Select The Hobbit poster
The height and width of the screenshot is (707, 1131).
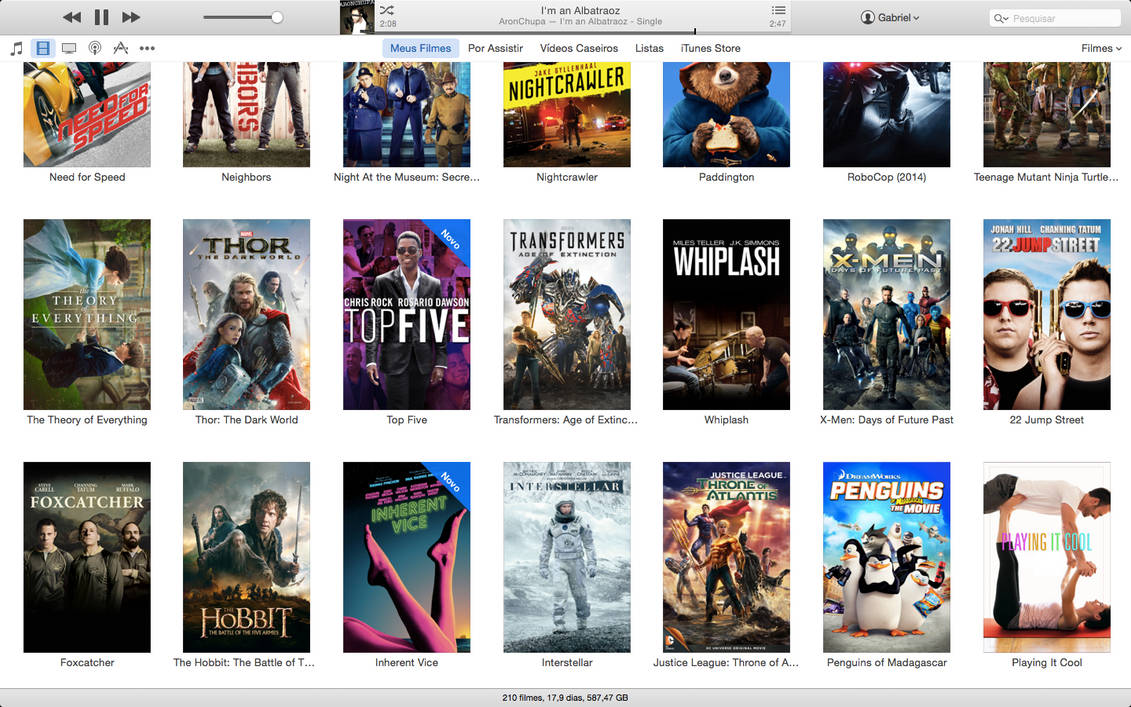tap(247, 557)
